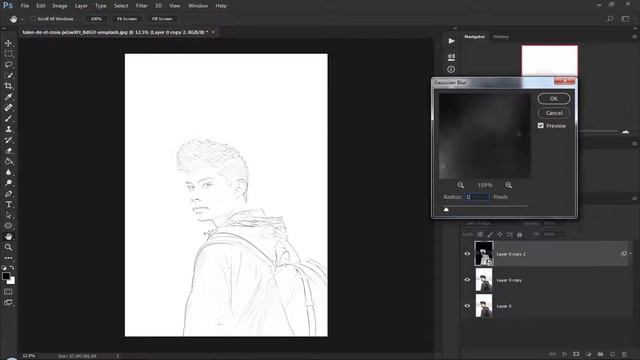The width and height of the screenshot is (640, 360).
Task: Select the Eraser tool
Action: 8,151
